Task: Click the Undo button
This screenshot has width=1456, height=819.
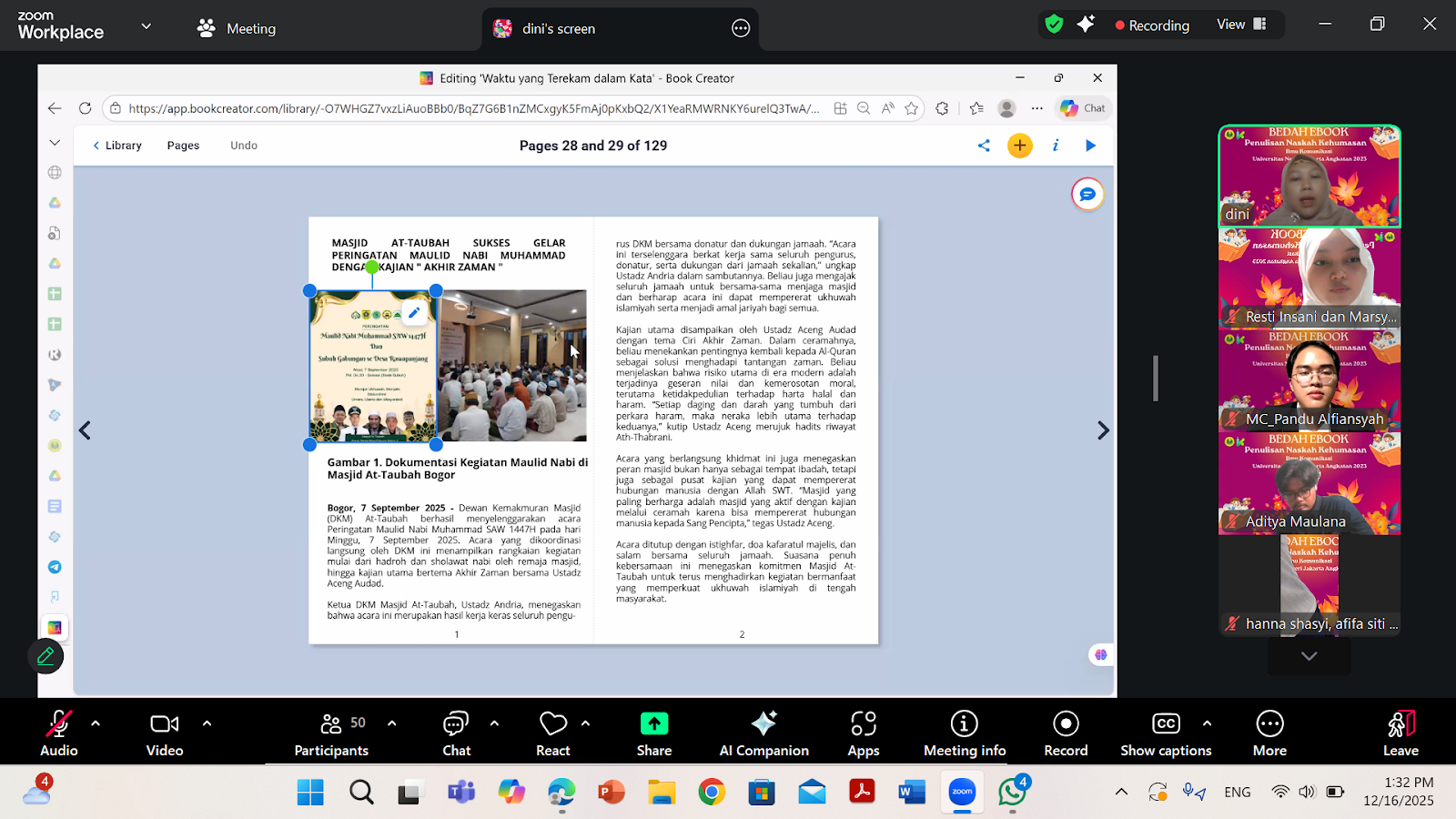Action: click(x=244, y=146)
